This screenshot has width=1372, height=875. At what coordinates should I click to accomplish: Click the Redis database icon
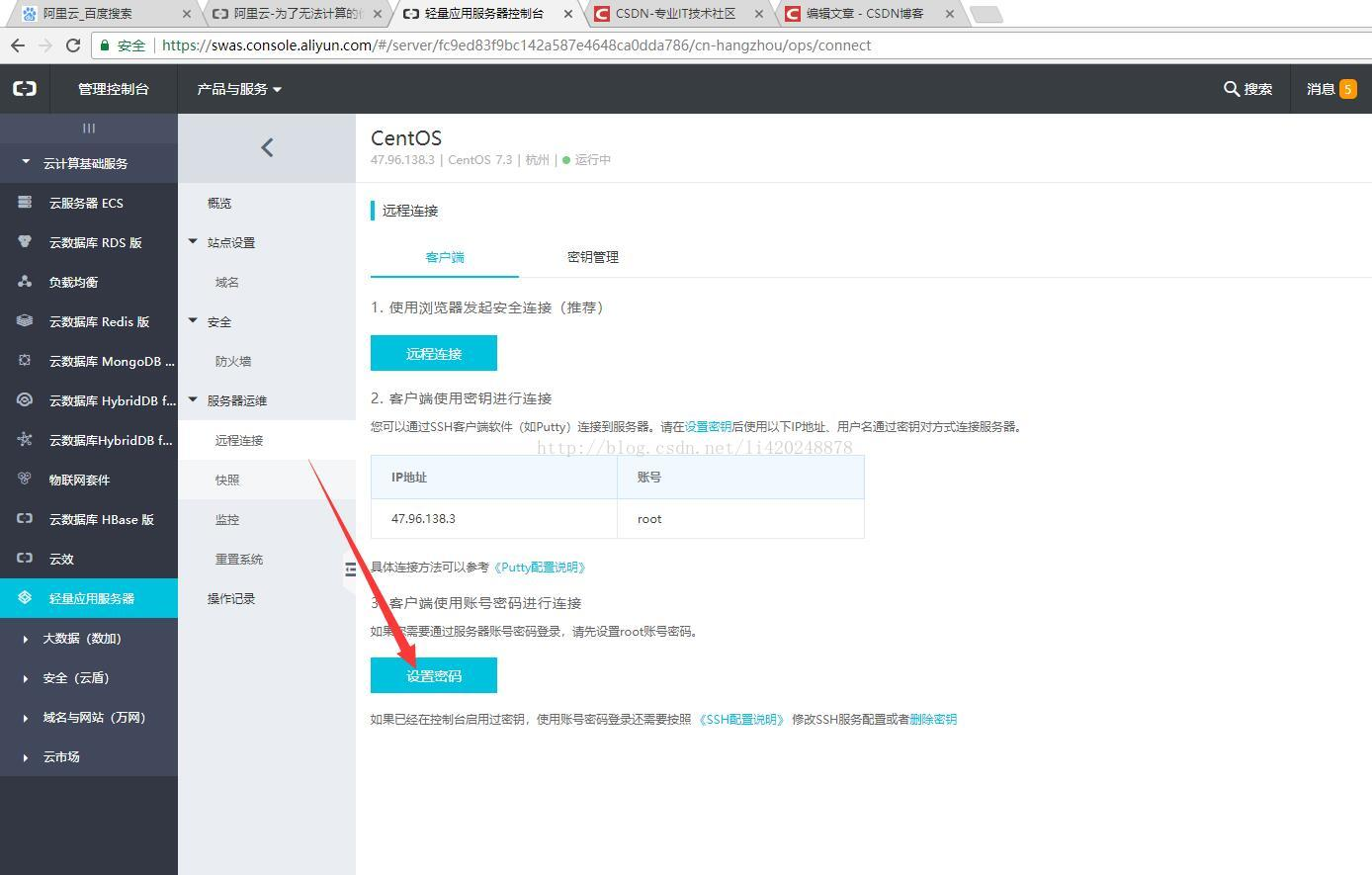click(x=25, y=321)
